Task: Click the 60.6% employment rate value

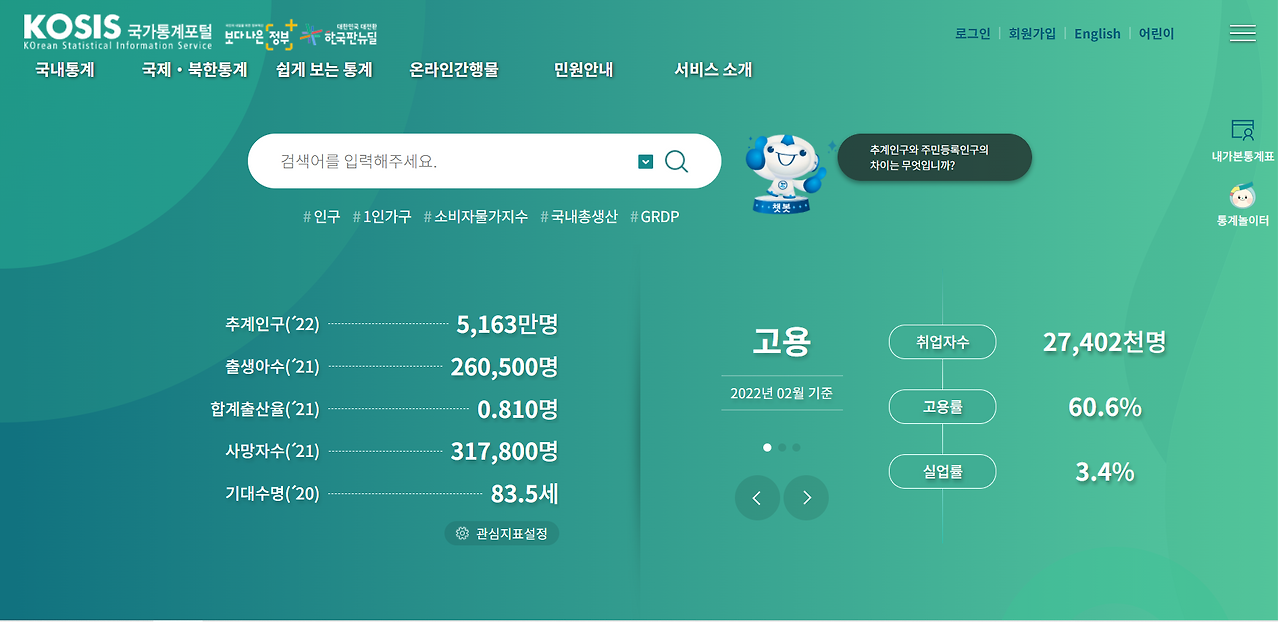Action: point(1105,407)
